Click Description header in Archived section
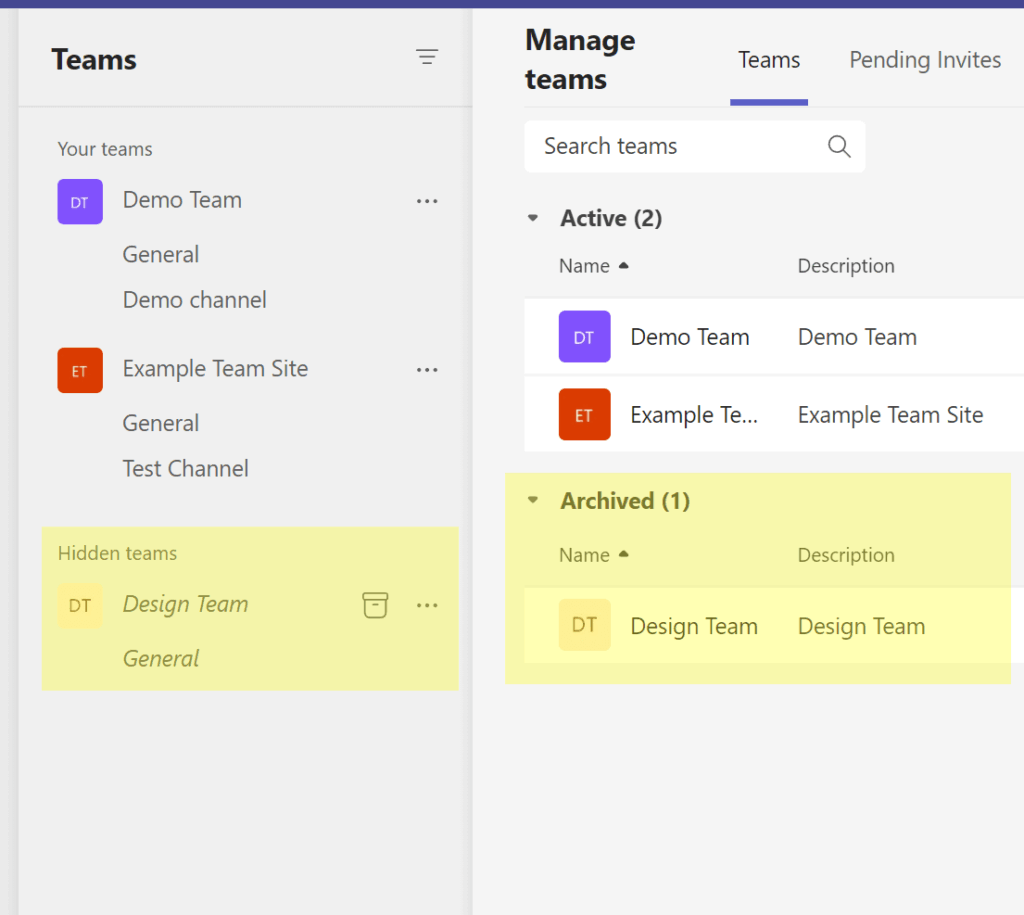Screen dimensions: 1024x915 (846, 555)
